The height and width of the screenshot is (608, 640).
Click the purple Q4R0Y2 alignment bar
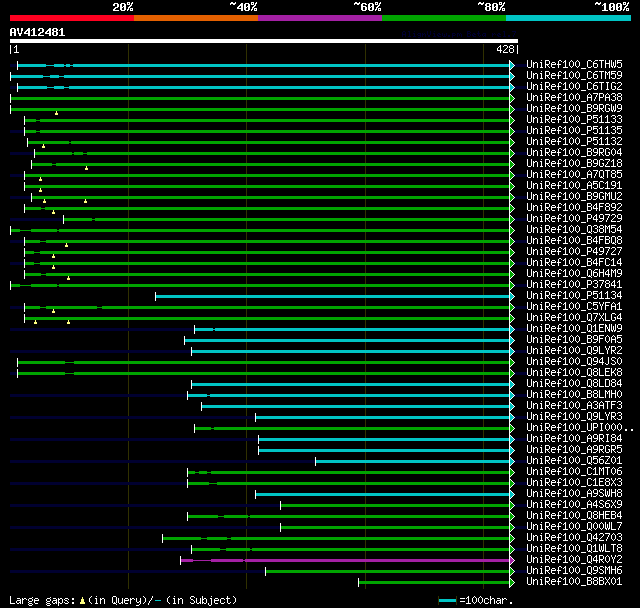[345, 561]
